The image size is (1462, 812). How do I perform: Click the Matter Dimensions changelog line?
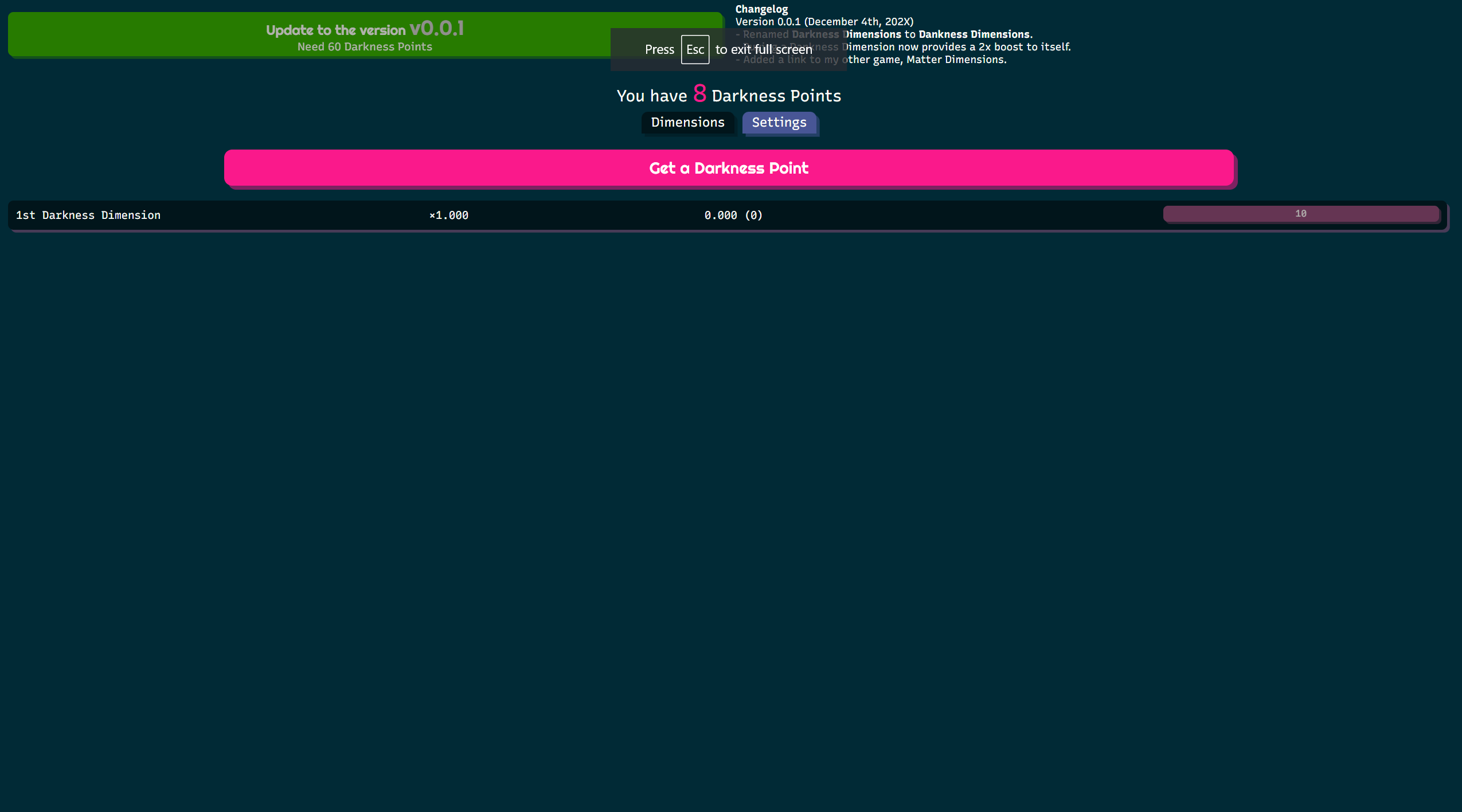pyautogui.click(x=871, y=60)
